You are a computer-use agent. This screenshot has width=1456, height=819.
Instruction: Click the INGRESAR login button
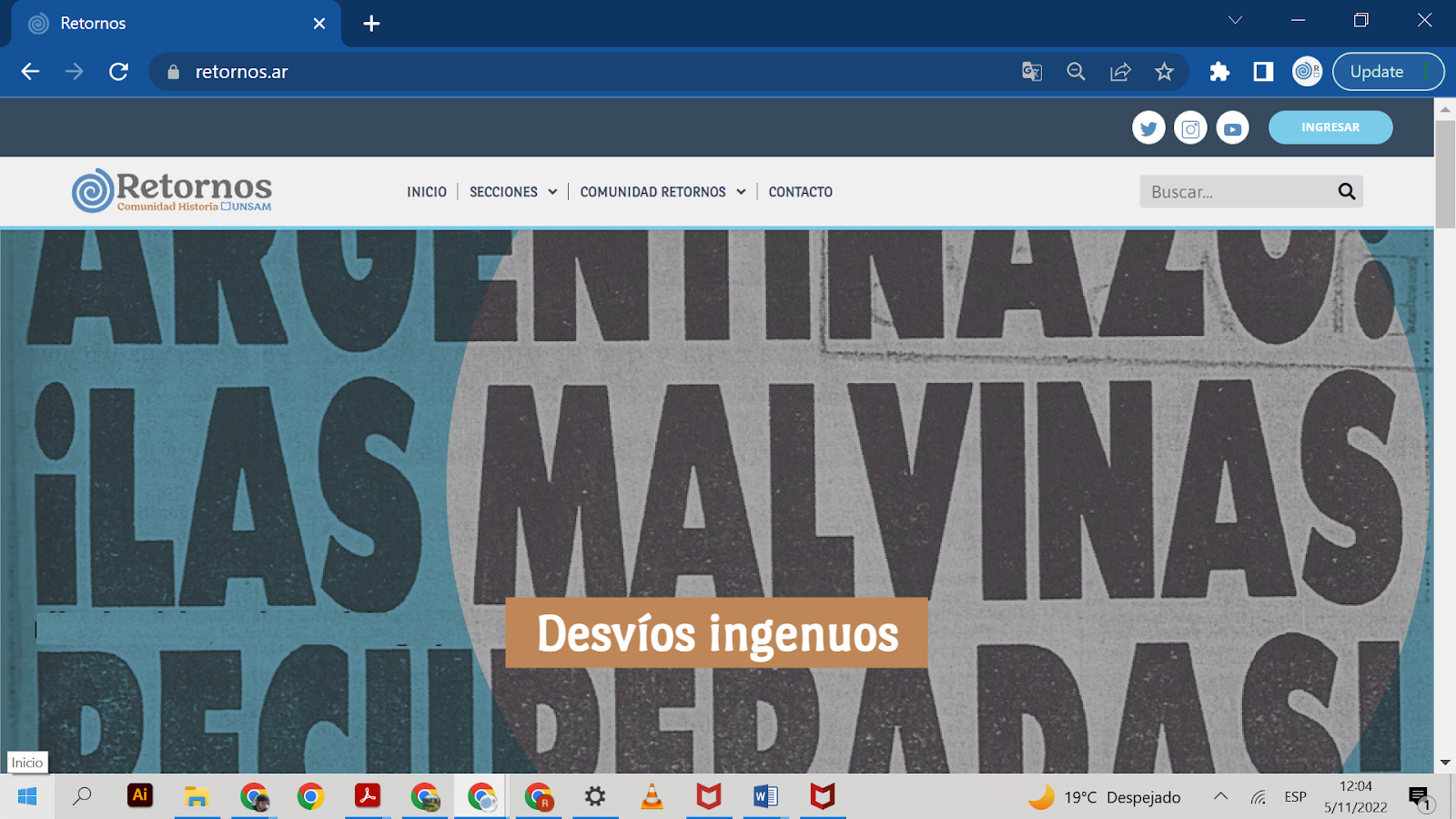point(1330,127)
